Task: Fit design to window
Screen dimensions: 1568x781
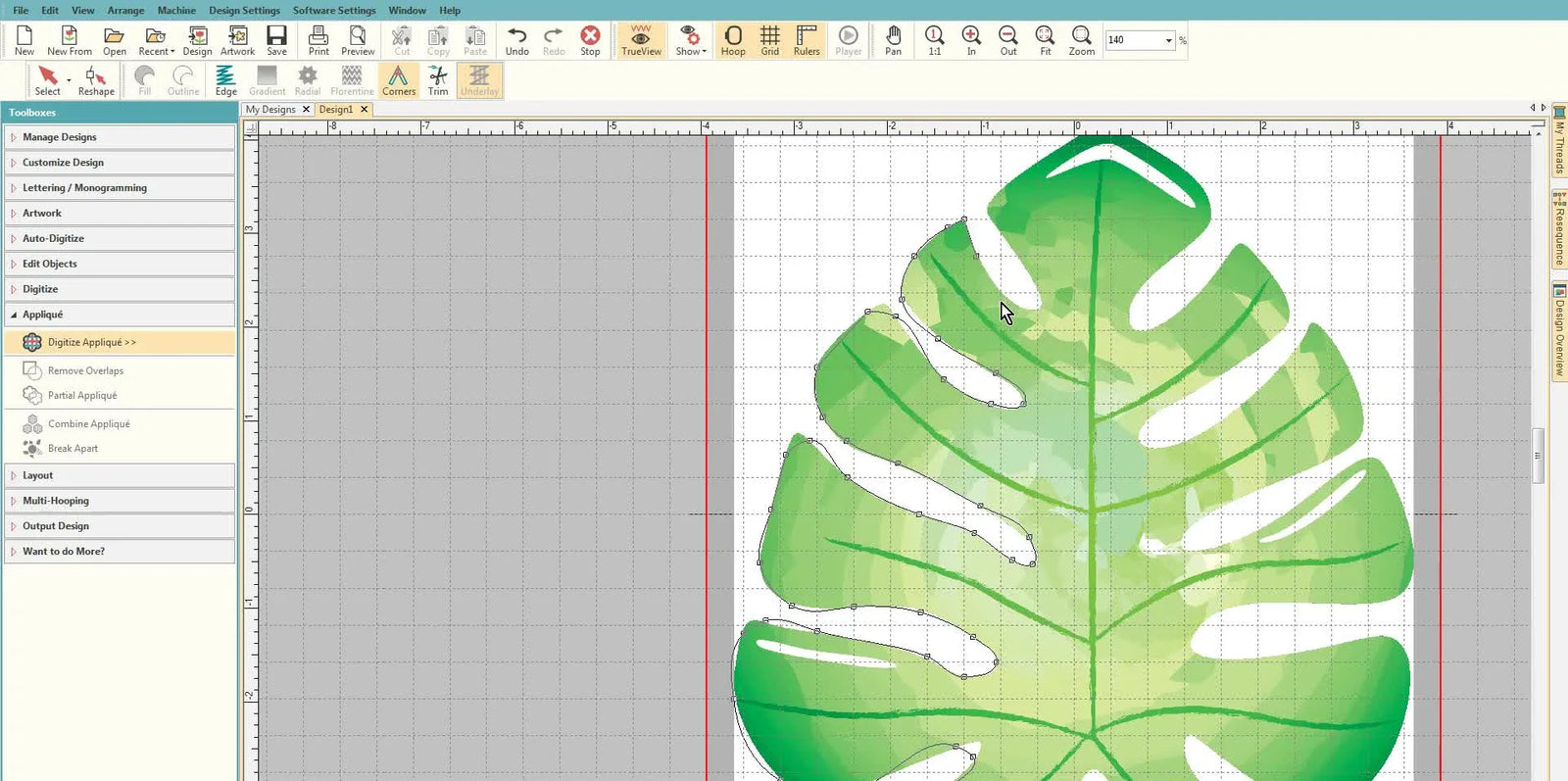Action: 1046,40
